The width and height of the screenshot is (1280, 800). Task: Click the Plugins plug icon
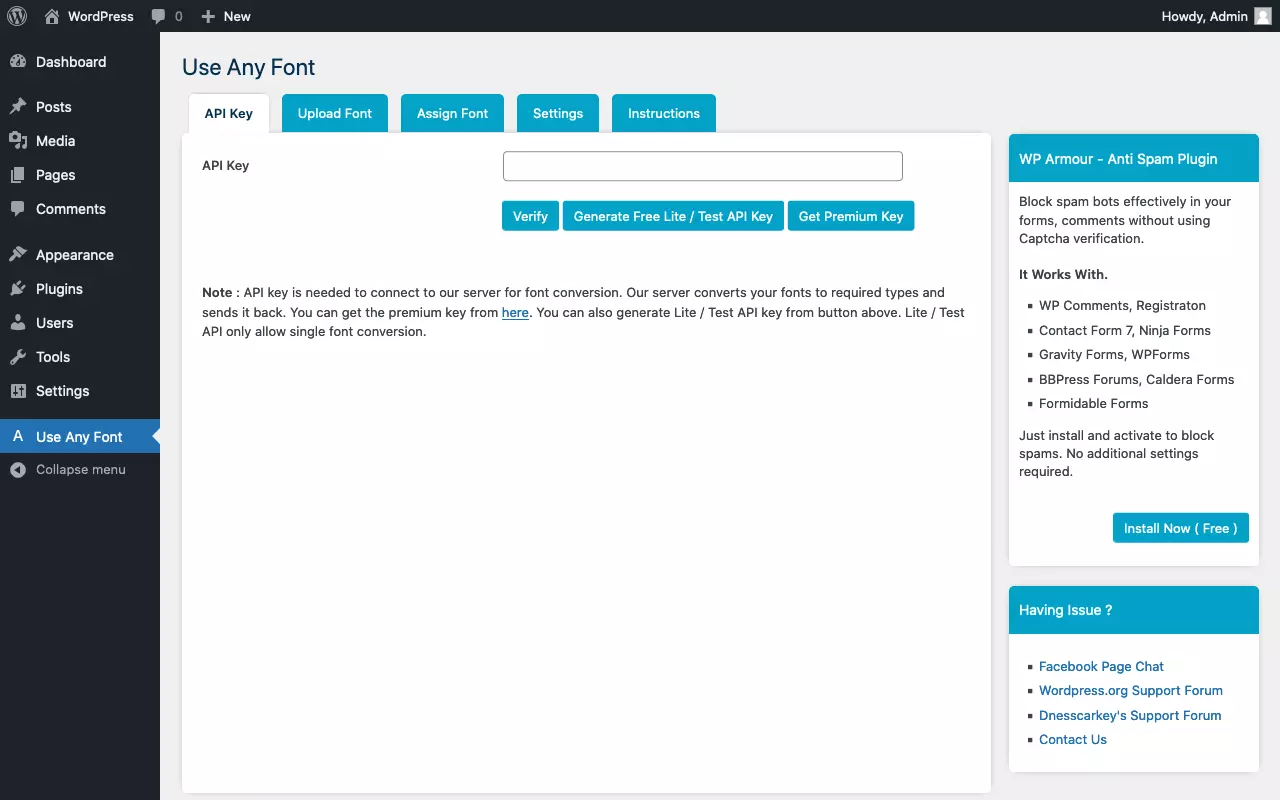pos(18,289)
